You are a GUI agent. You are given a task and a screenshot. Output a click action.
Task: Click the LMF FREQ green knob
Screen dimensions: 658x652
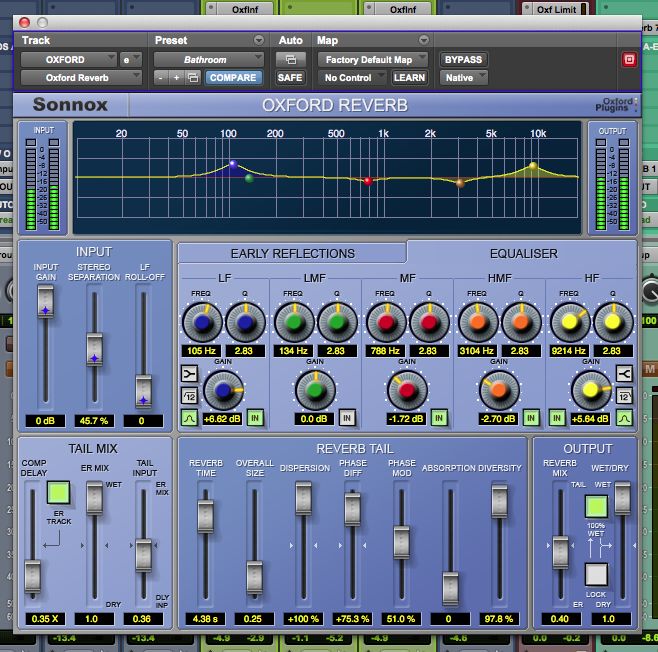[x=294, y=323]
